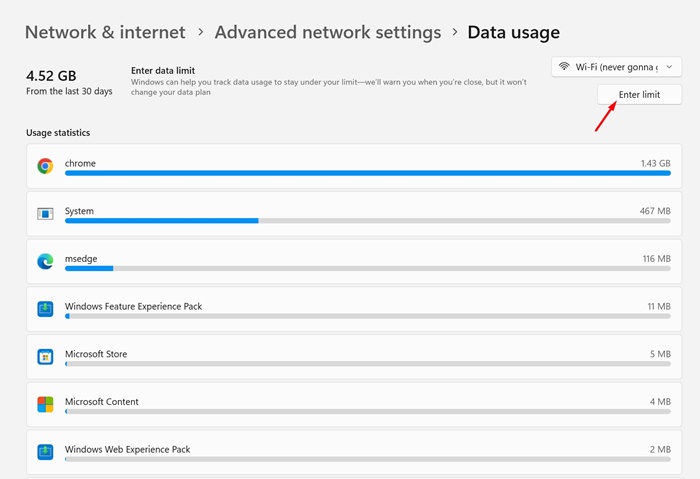Screen dimensions: 700x479
Task: Click the Microsoft Content icon
Action: pyautogui.click(x=45, y=404)
